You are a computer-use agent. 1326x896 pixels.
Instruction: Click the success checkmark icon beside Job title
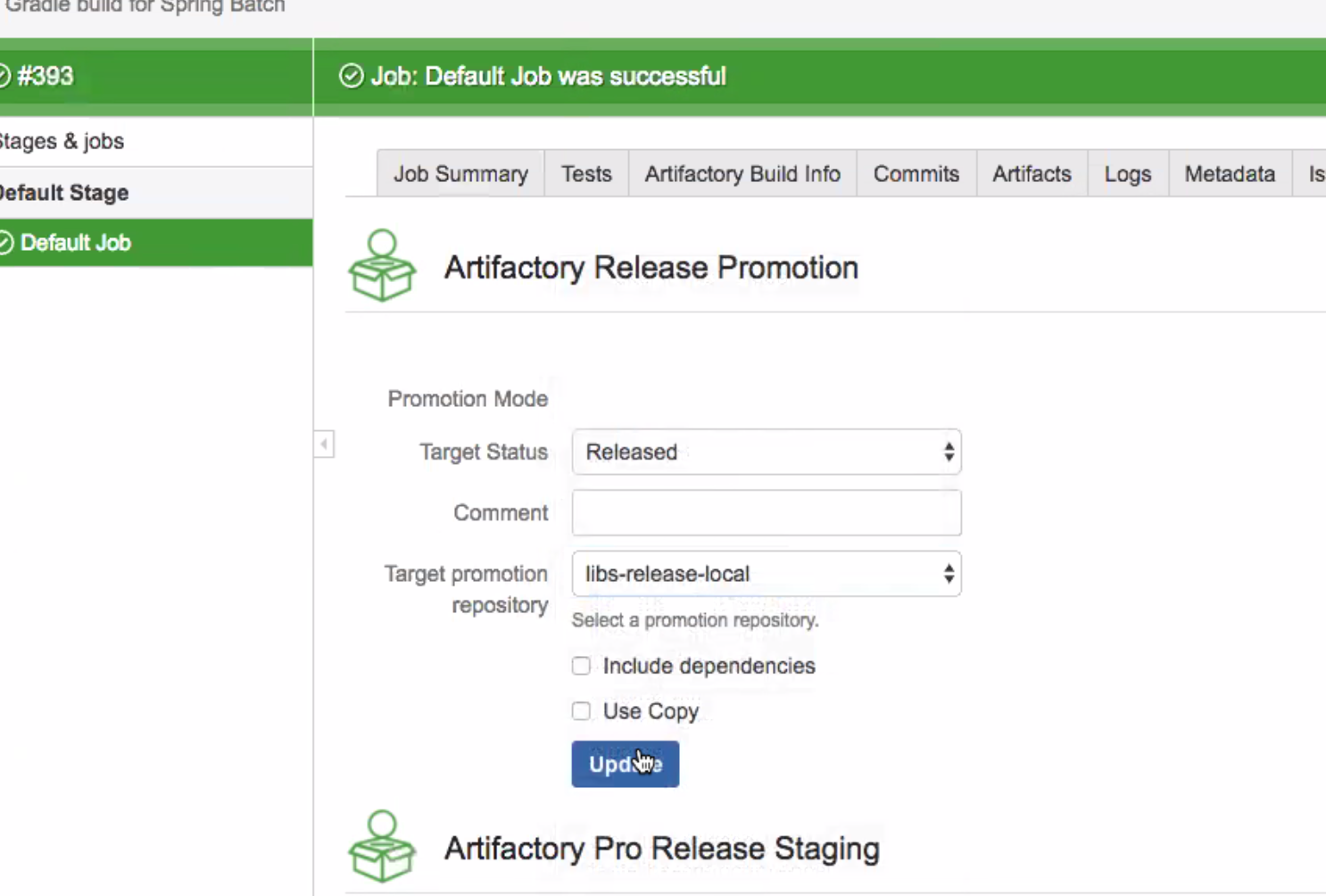pos(352,76)
